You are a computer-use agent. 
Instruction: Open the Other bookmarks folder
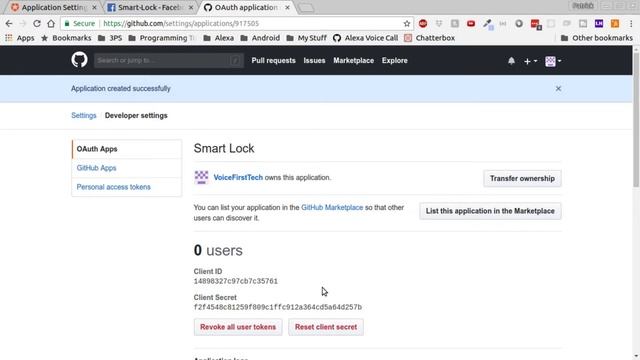[x=597, y=38]
